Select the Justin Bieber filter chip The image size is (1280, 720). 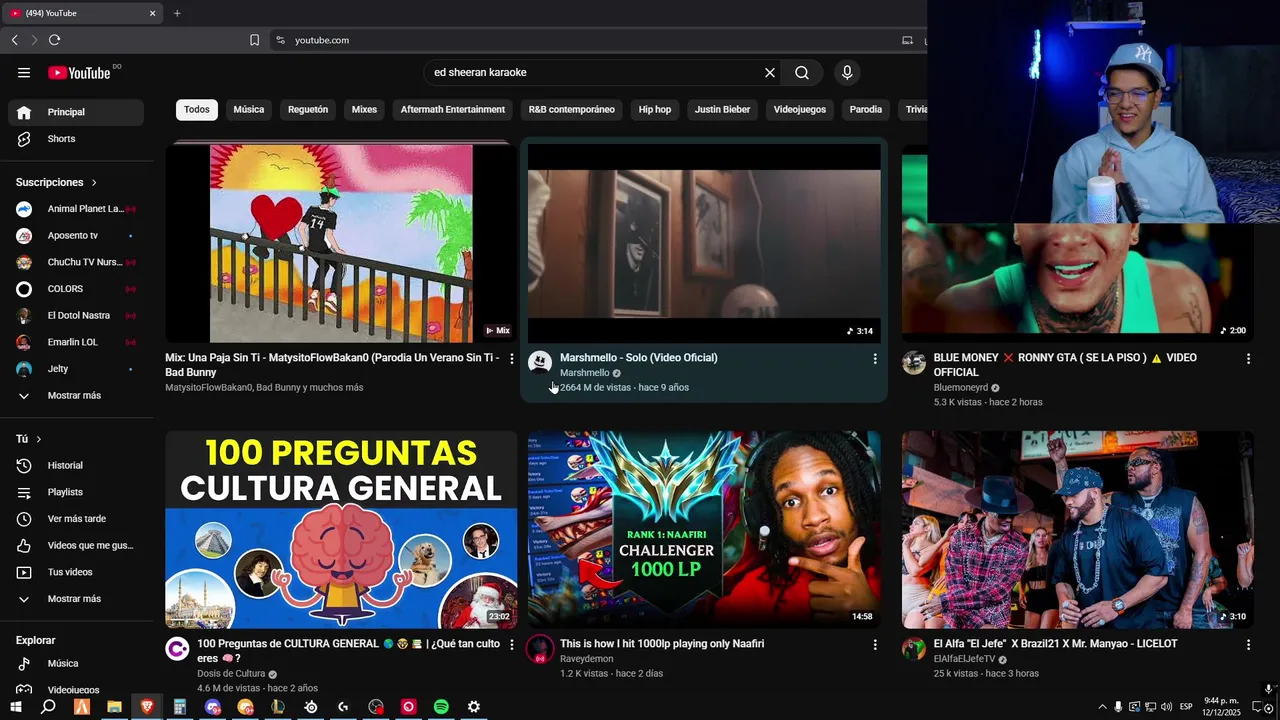(x=722, y=110)
